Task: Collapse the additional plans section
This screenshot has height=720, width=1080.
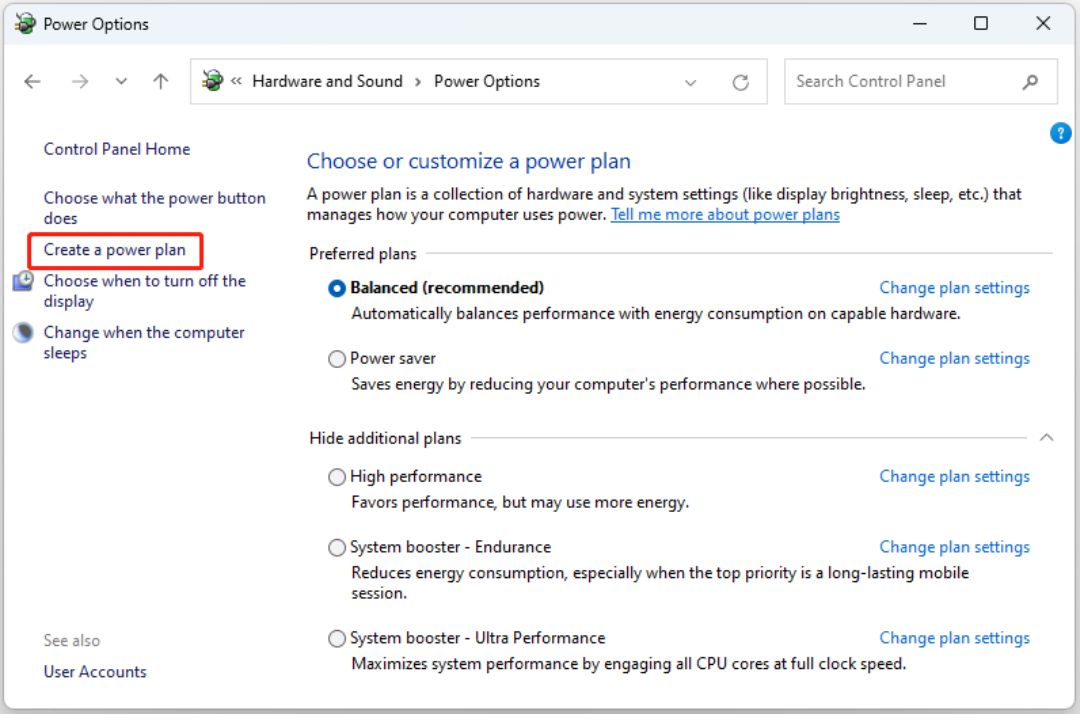Action: tap(1047, 437)
